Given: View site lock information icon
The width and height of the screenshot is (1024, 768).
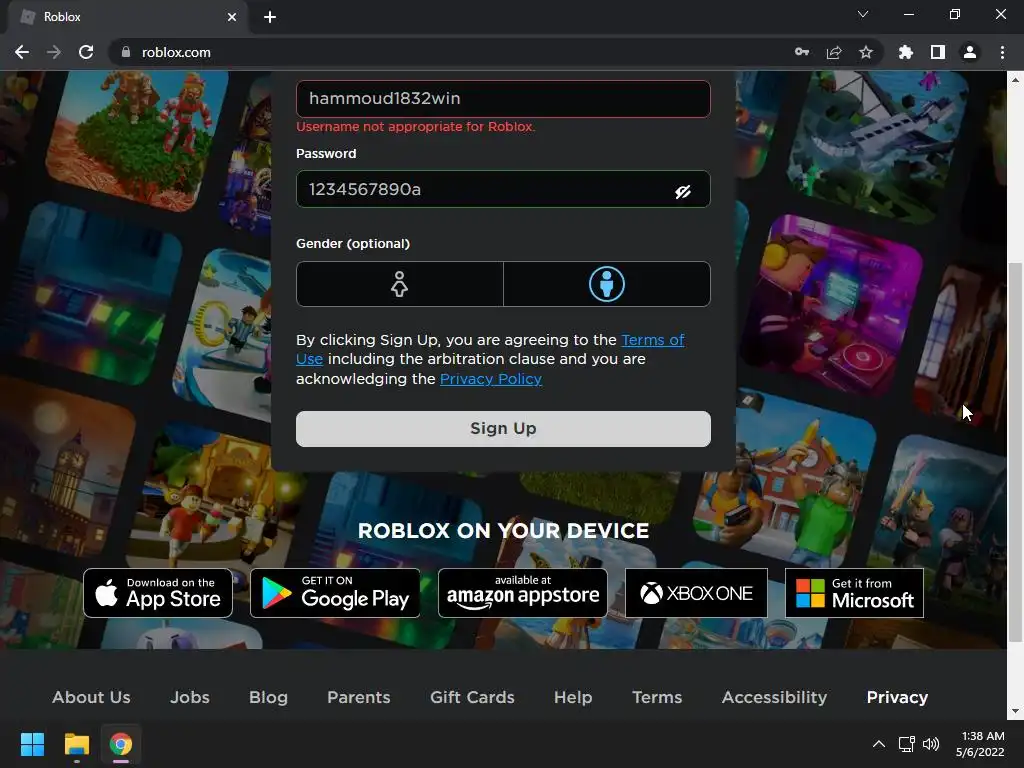Looking at the screenshot, I should point(126,52).
